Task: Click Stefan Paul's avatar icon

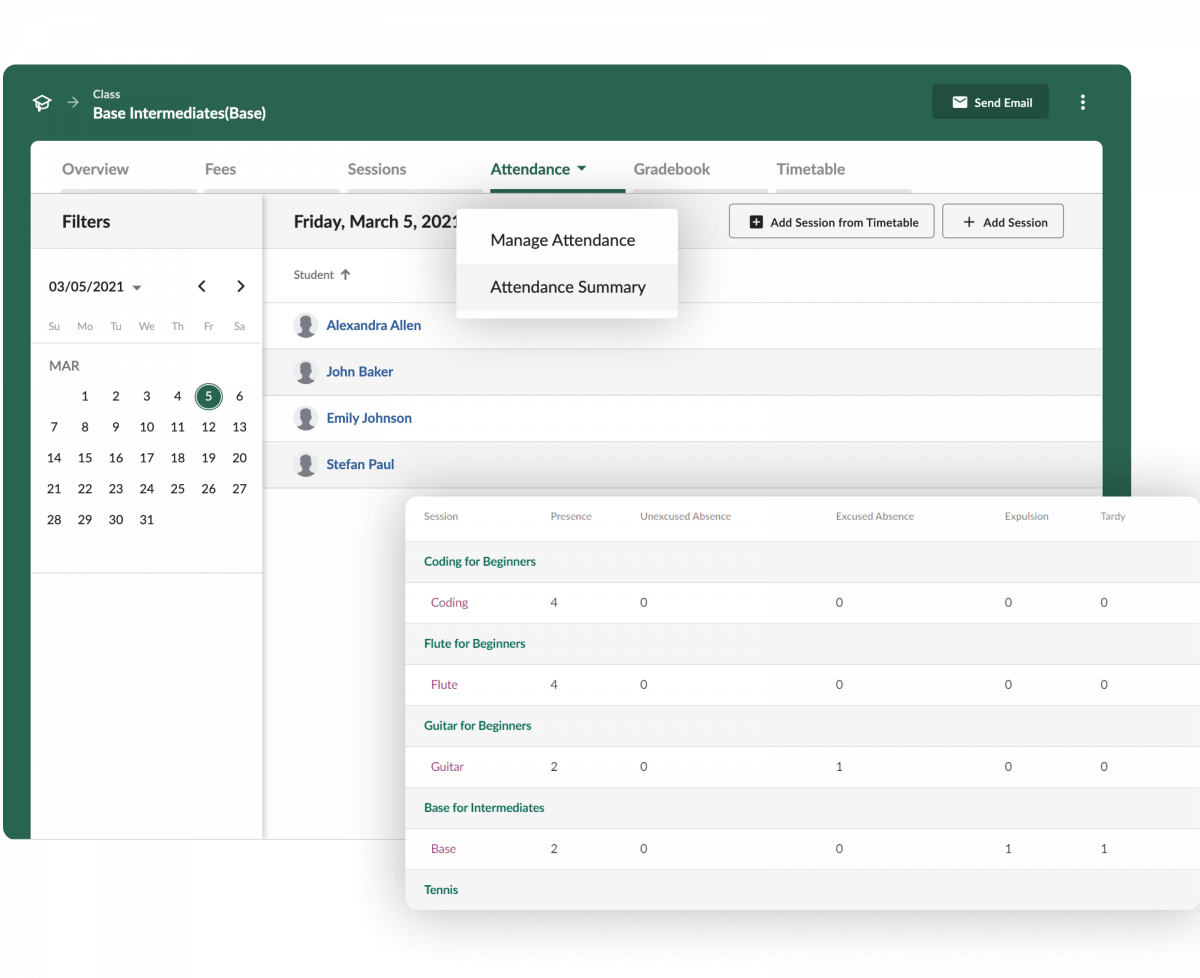Action: [x=305, y=465]
